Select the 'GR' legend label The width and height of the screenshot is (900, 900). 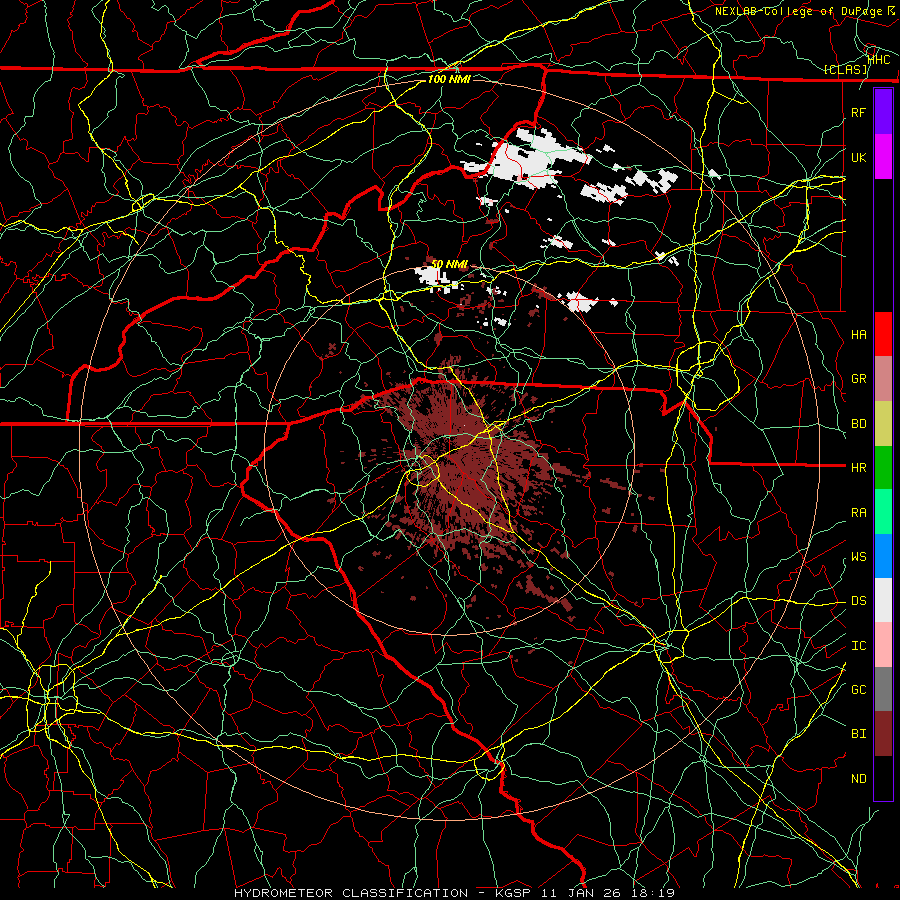pyautogui.click(x=858, y=379)
